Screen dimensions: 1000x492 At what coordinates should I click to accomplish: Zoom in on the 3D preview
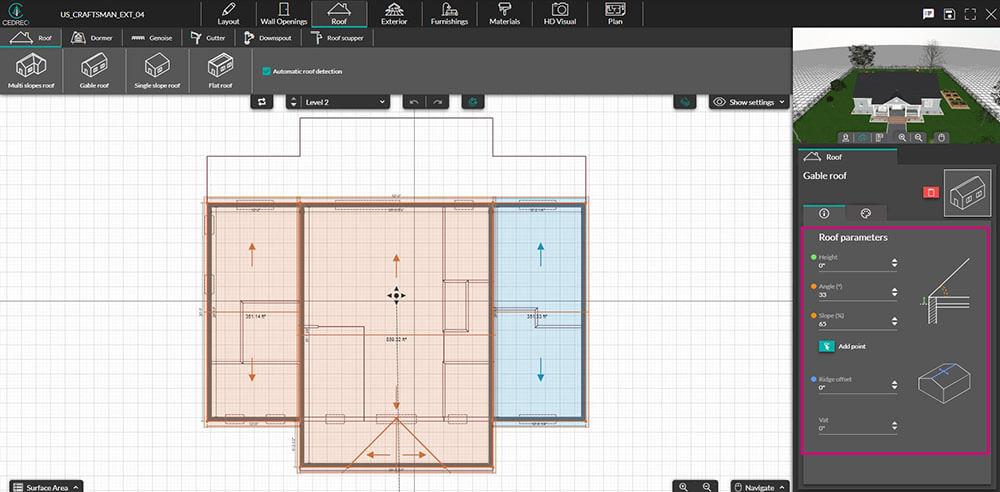[x=903, y=136]
